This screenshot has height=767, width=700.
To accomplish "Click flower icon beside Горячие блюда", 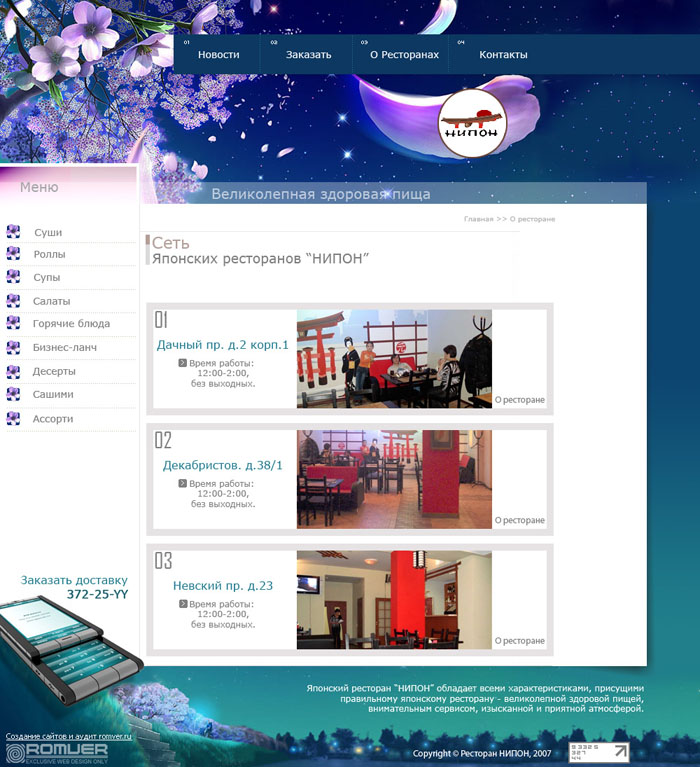I will click(x=13, y=323).
